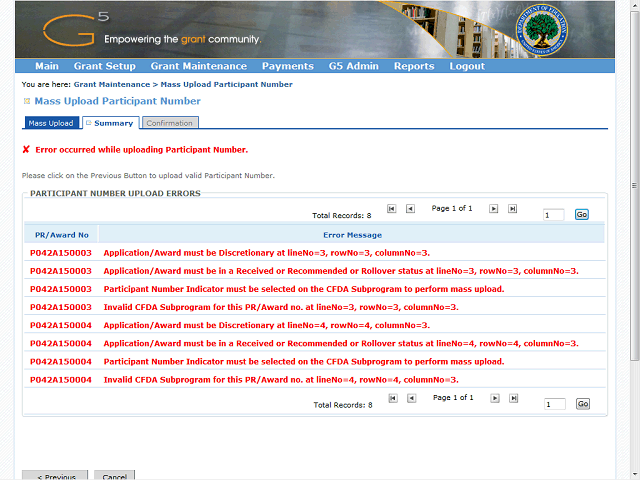Go to last page in top pager
The height and width of the screenshot is (480, 640).
point(512,209)
